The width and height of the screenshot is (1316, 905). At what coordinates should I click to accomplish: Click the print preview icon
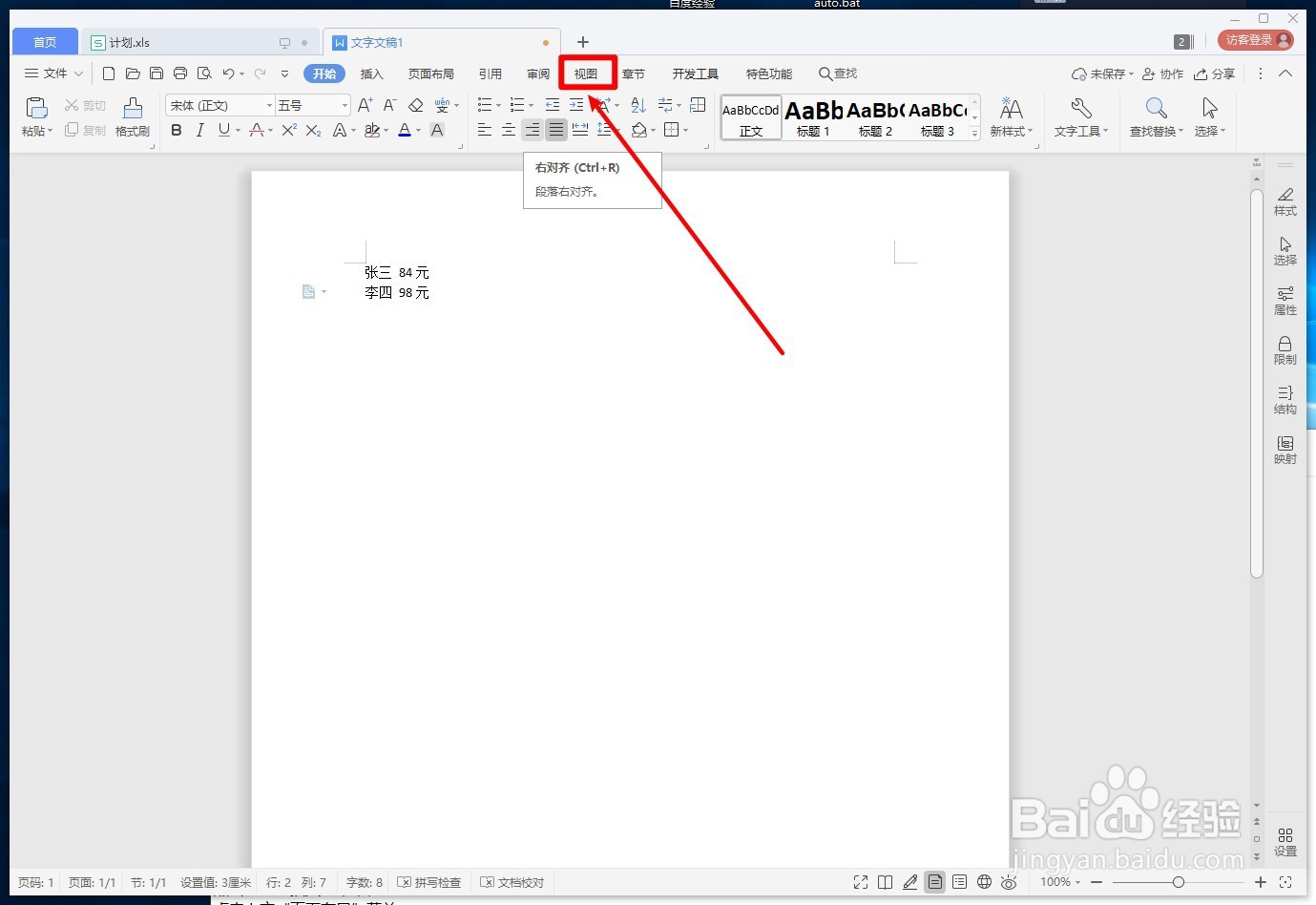pos(204,74)
